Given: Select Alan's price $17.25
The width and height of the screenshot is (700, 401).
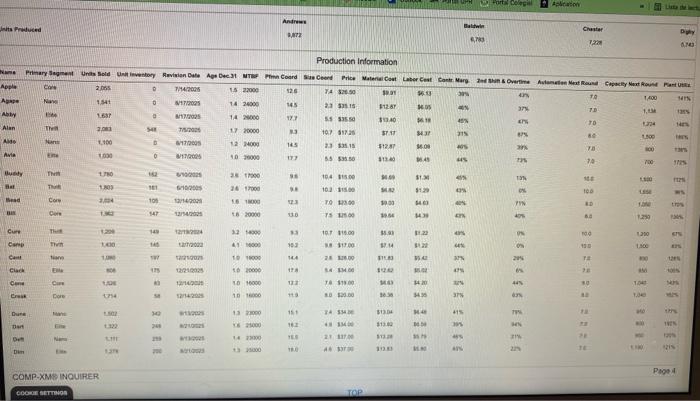Looking at the screenshot, I should tap(346, 133).
